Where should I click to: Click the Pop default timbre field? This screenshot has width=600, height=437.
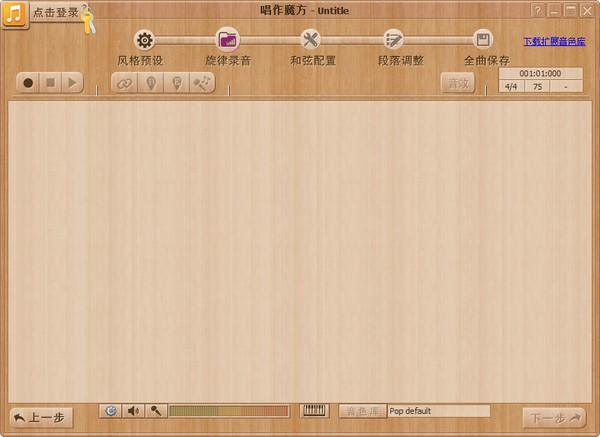coord(438,411)
